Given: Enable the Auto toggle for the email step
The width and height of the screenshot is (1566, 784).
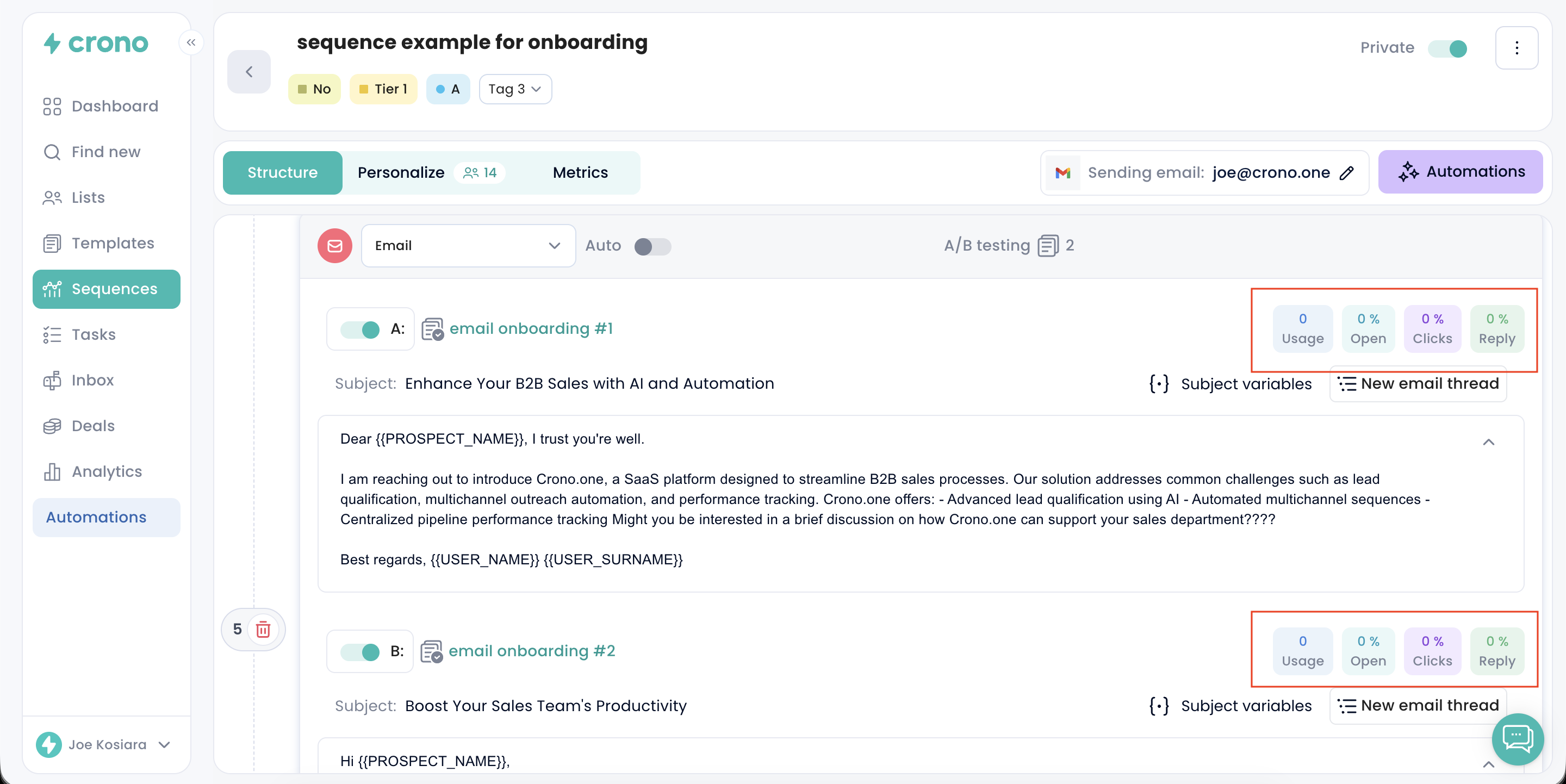Looking at the screenshot, I should [652, 246].
